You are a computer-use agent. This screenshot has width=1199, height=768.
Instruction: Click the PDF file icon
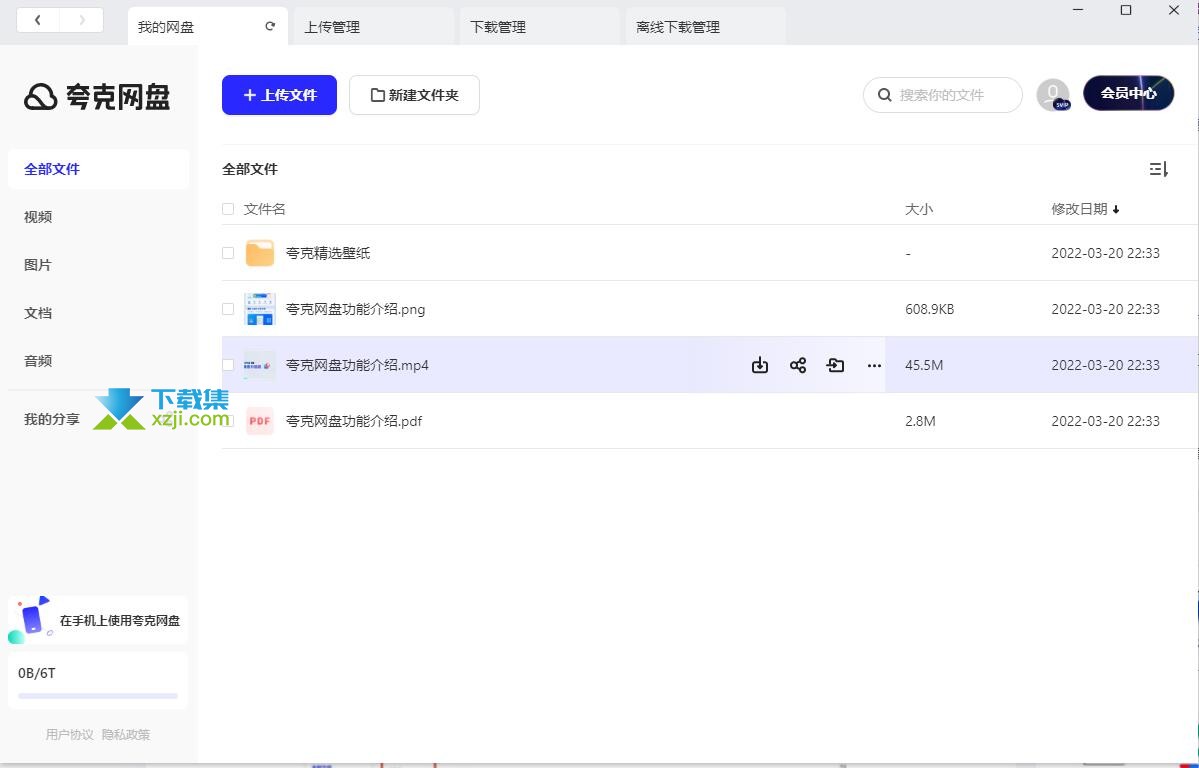260,421
